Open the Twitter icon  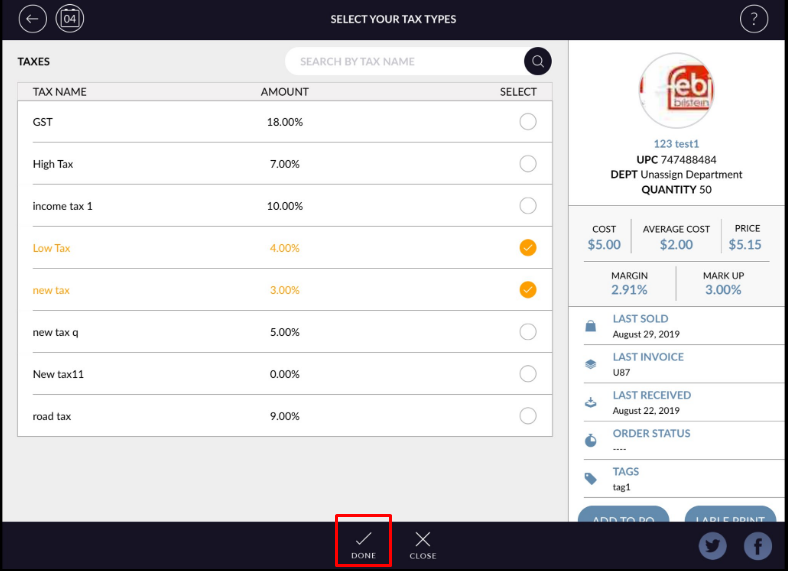coord(713,545)
